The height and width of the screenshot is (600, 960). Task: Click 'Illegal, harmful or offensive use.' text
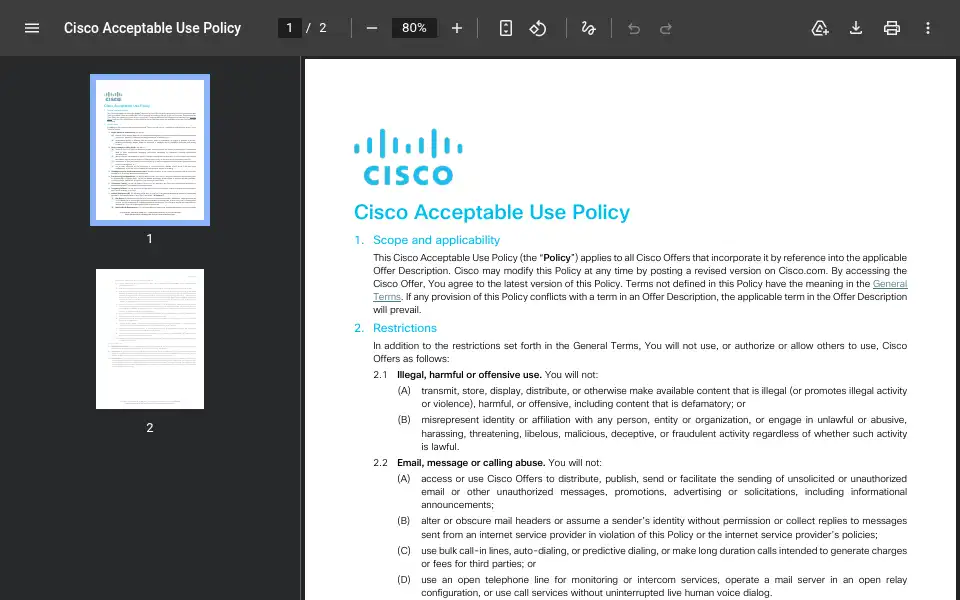[x=469, y=375]
